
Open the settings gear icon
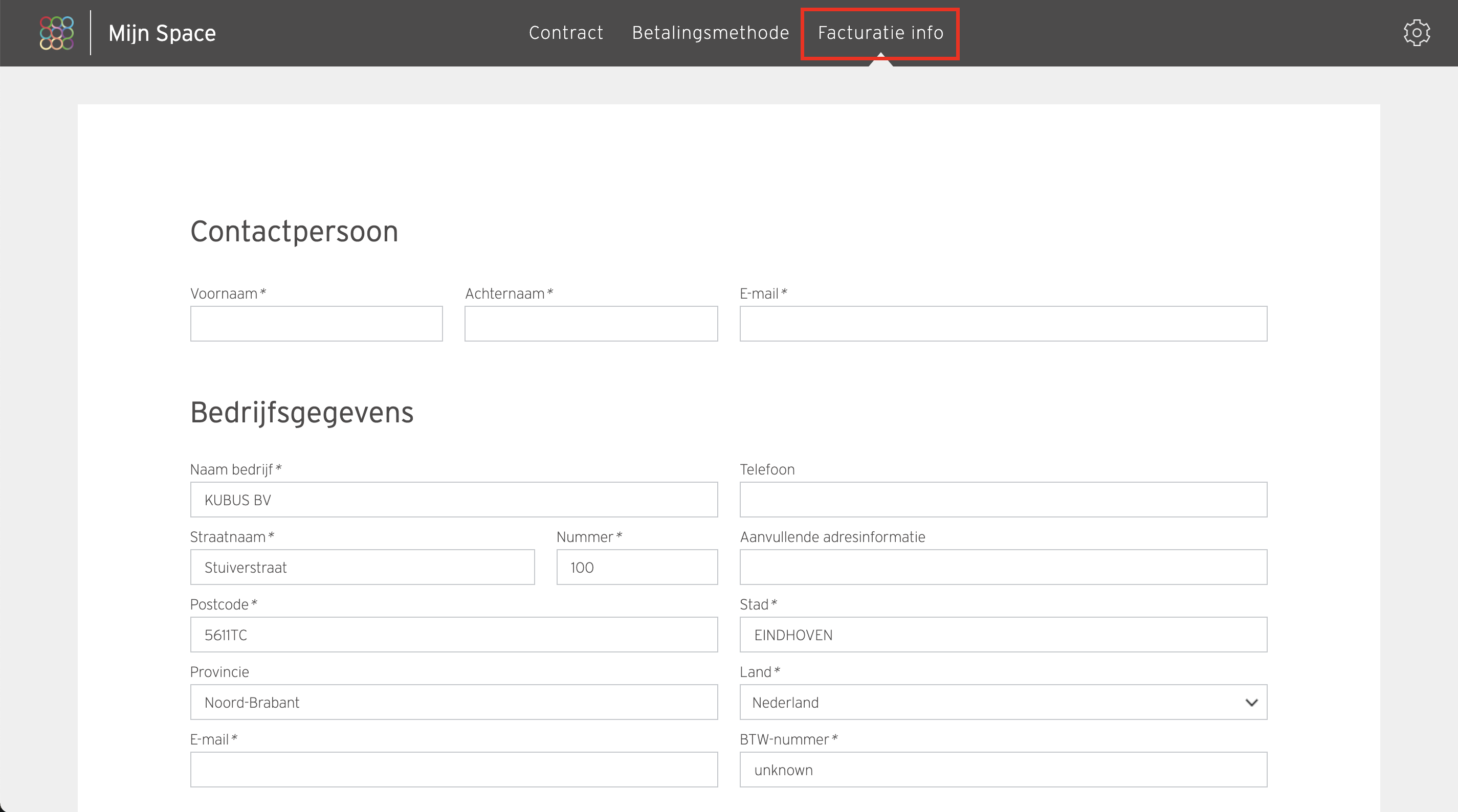1417,33
